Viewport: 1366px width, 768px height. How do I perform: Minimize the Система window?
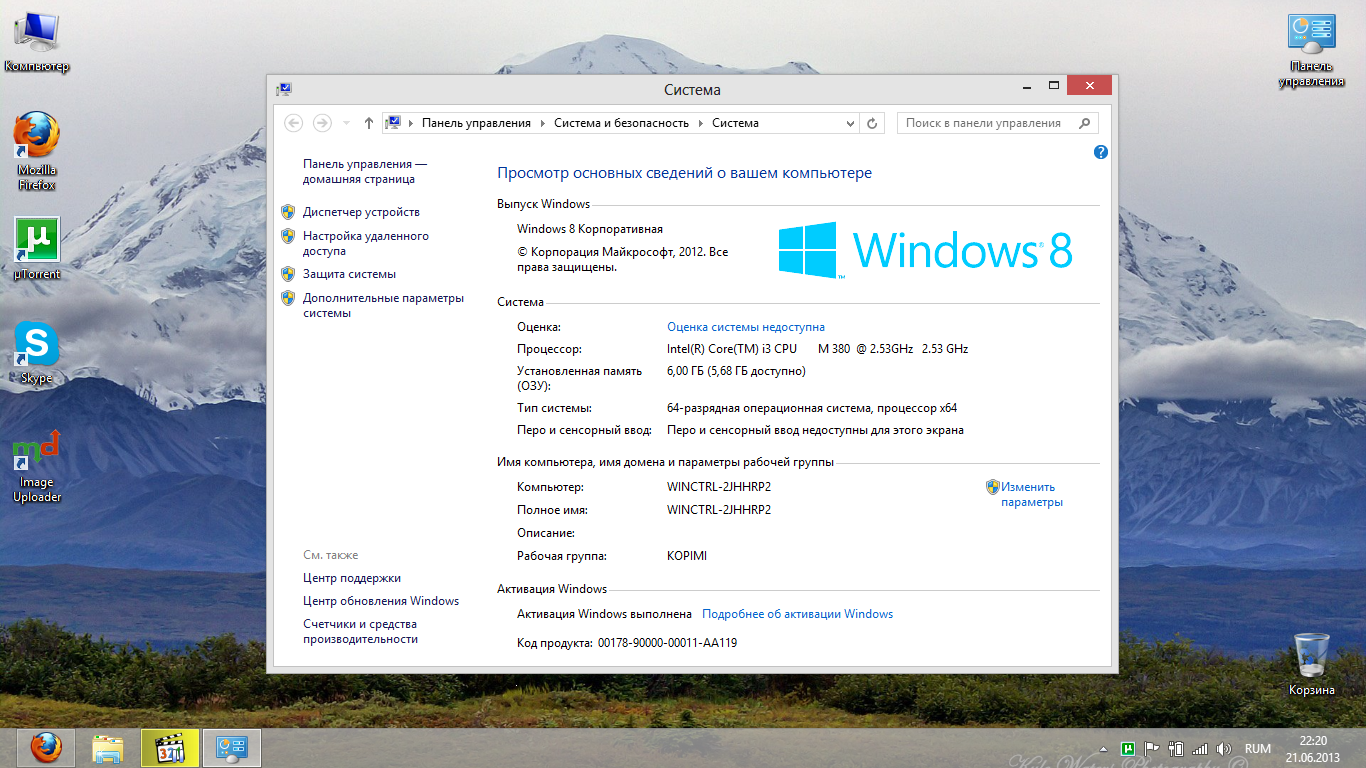click(1028, 86)
